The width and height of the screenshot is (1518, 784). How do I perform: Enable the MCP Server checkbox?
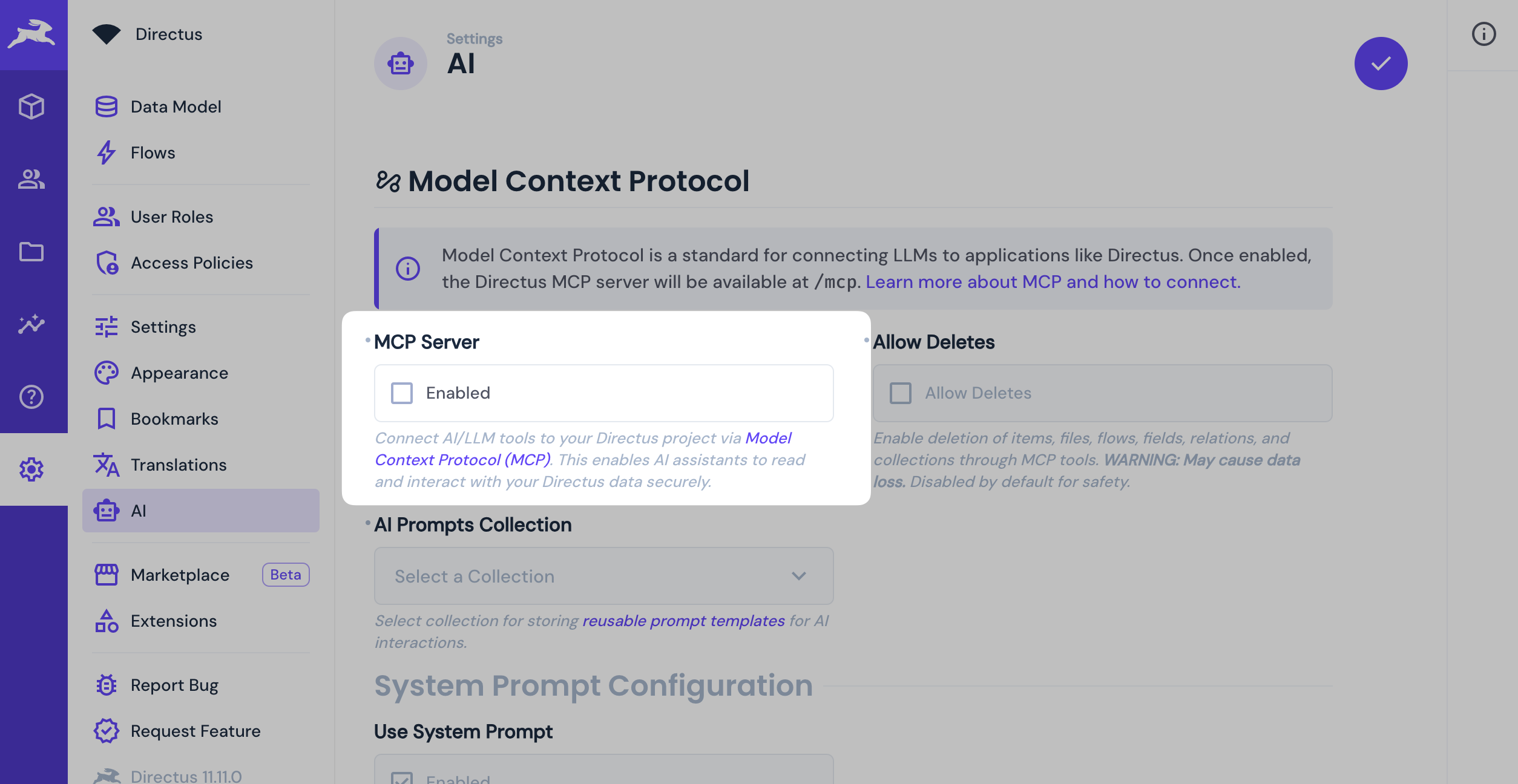401,393
